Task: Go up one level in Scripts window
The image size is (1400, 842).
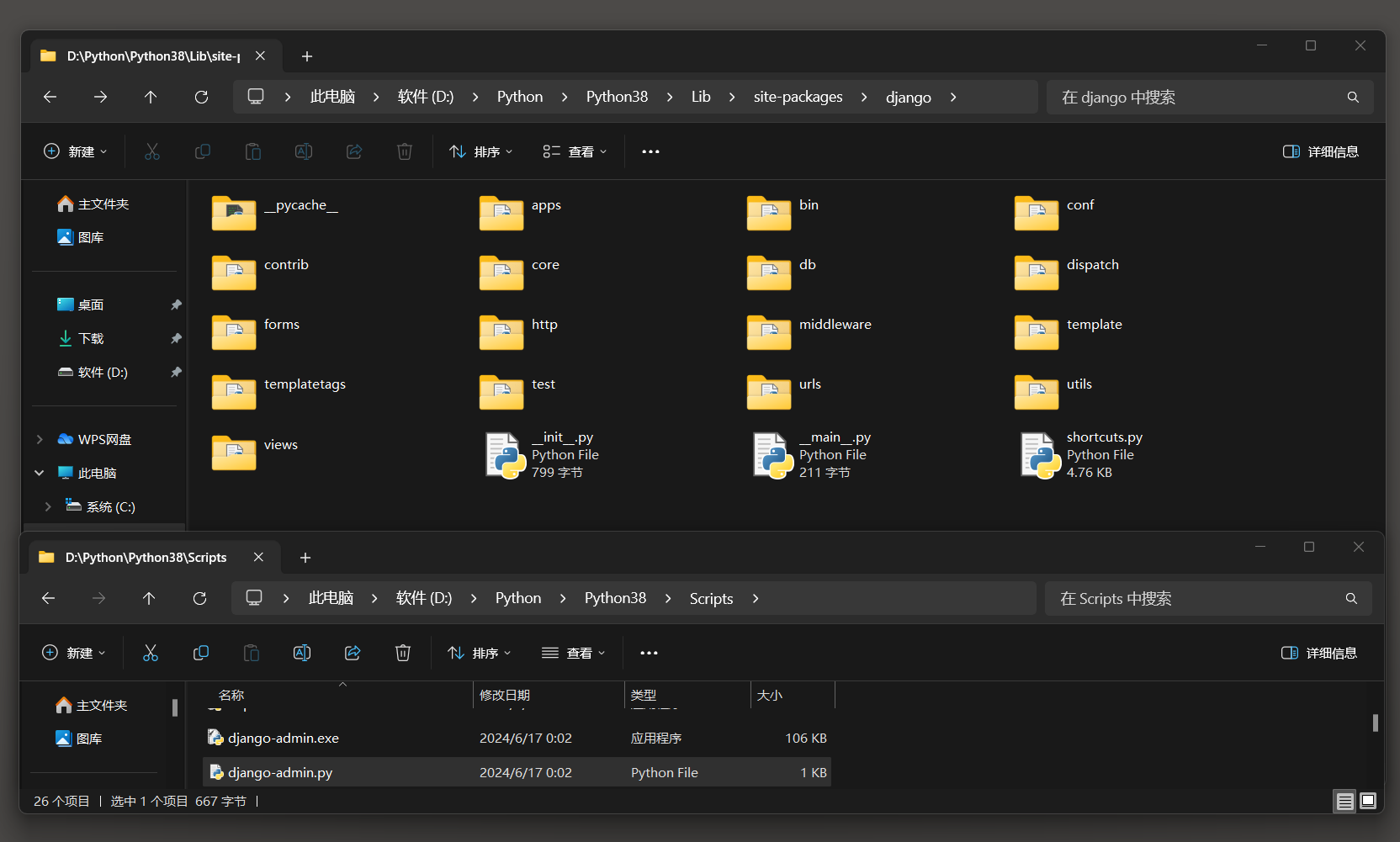Action: pyautogui.click(x=149, y=598)
